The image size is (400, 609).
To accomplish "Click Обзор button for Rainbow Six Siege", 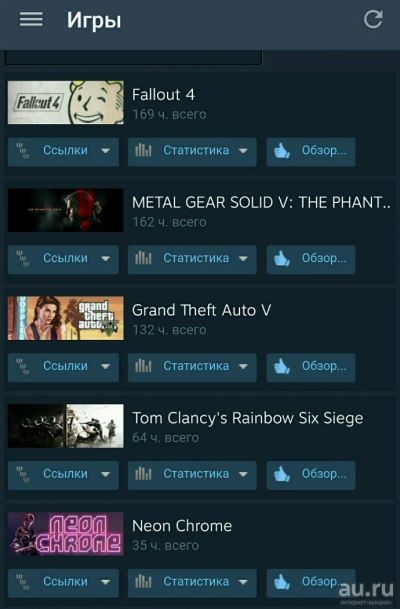I will click(311, 475).
